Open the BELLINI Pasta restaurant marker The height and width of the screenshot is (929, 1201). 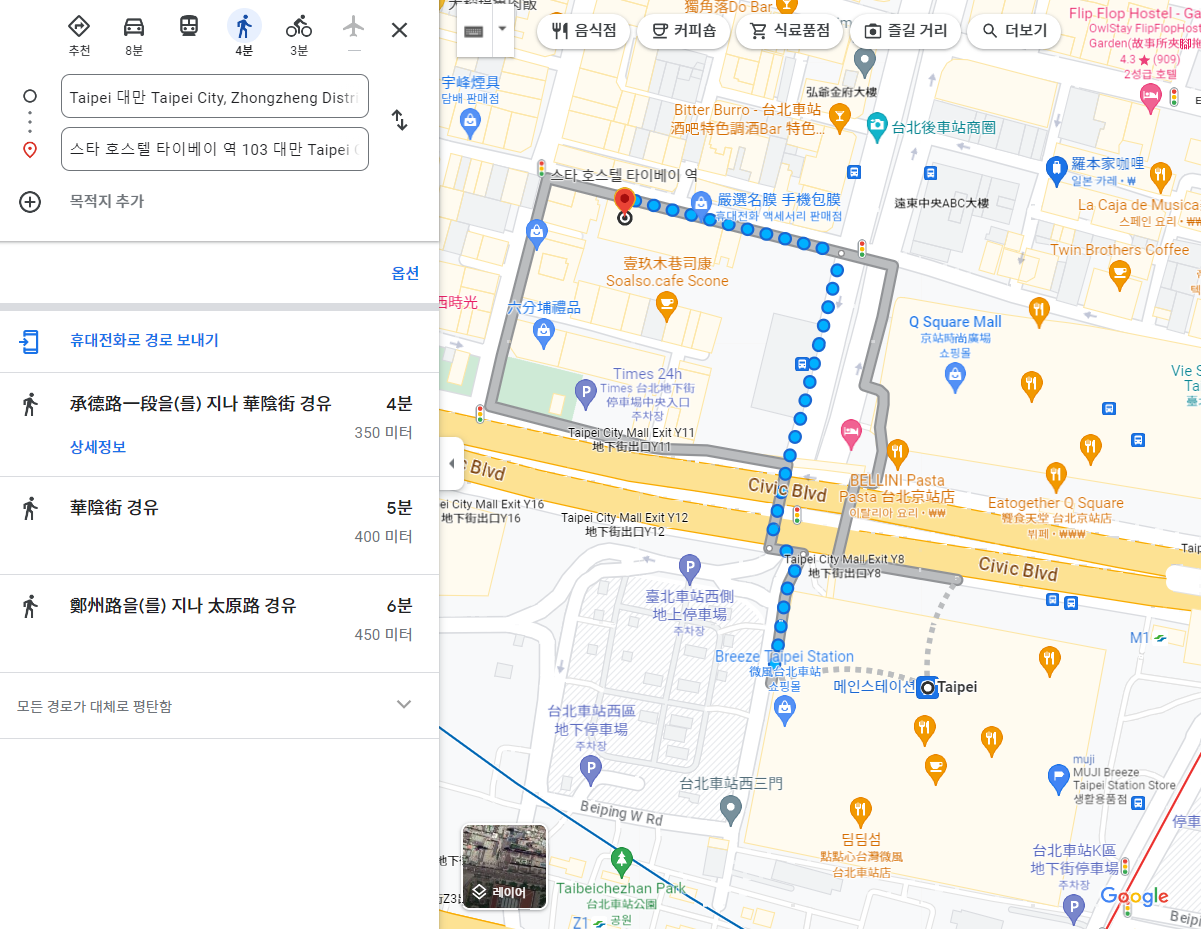click(898, 451)
